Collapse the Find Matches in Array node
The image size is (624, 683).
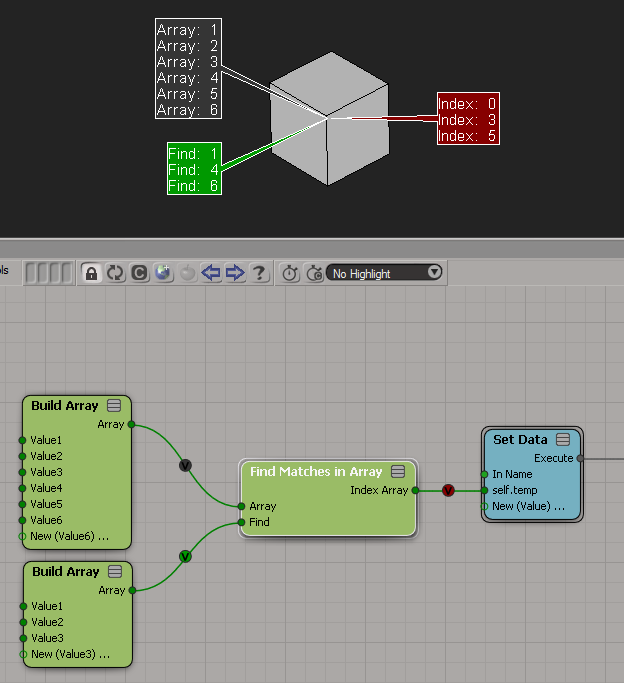point(398,472)
